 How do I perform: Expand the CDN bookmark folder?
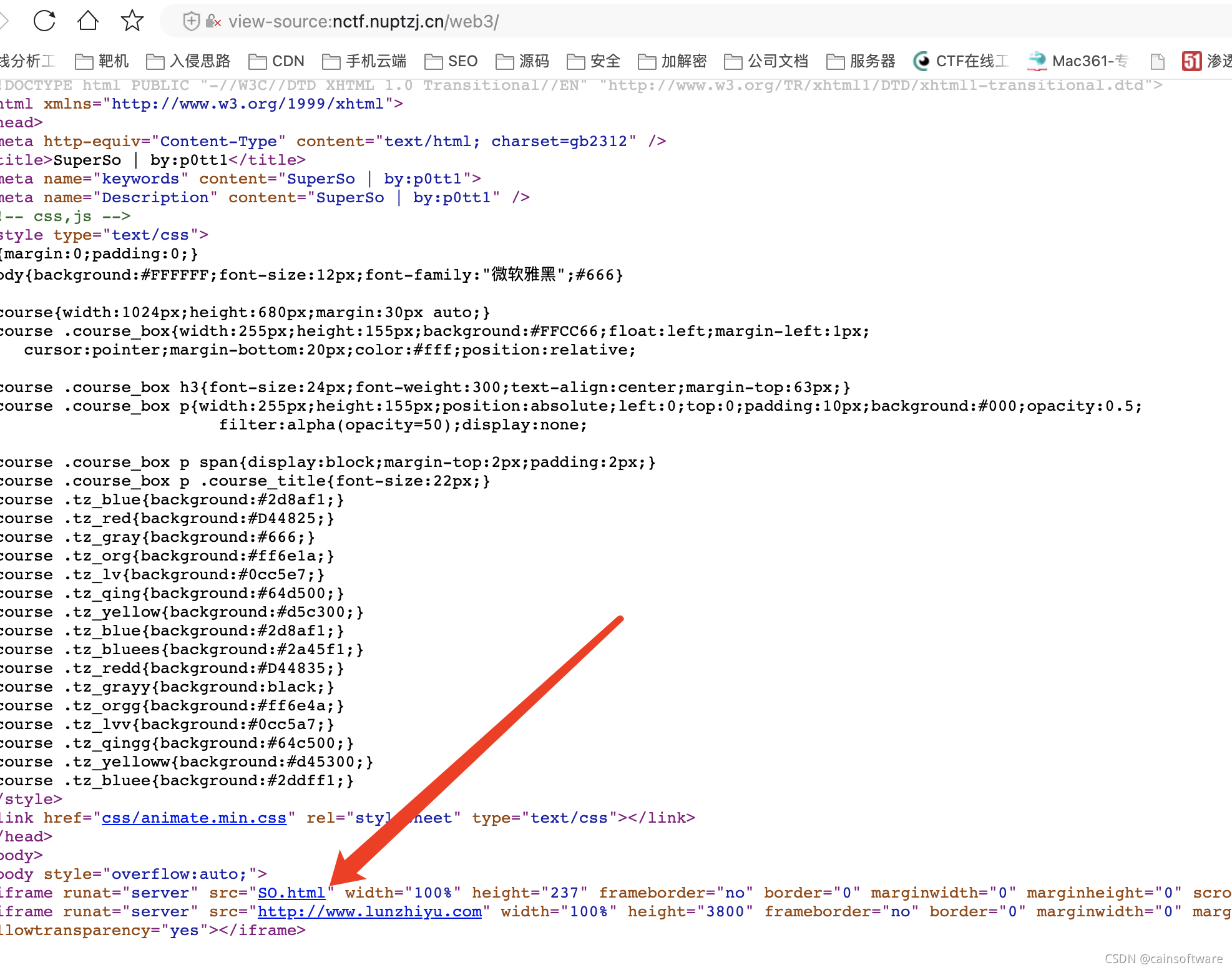coord(276,61)
